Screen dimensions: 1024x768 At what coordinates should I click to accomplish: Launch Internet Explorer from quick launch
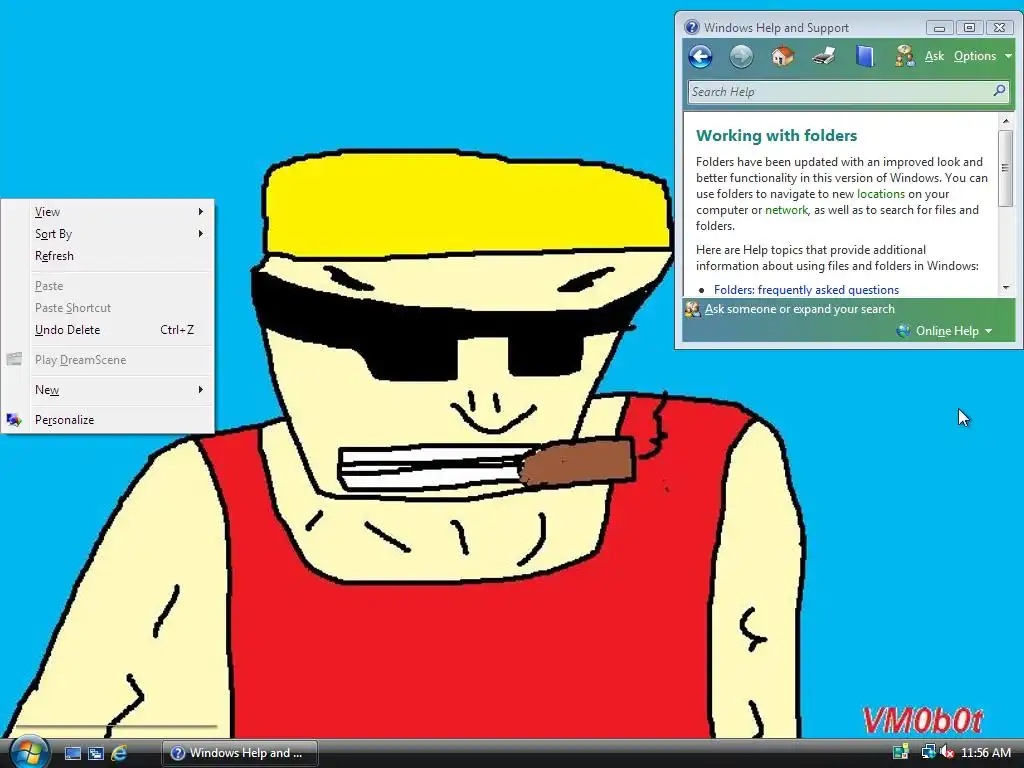coord(119,753)
